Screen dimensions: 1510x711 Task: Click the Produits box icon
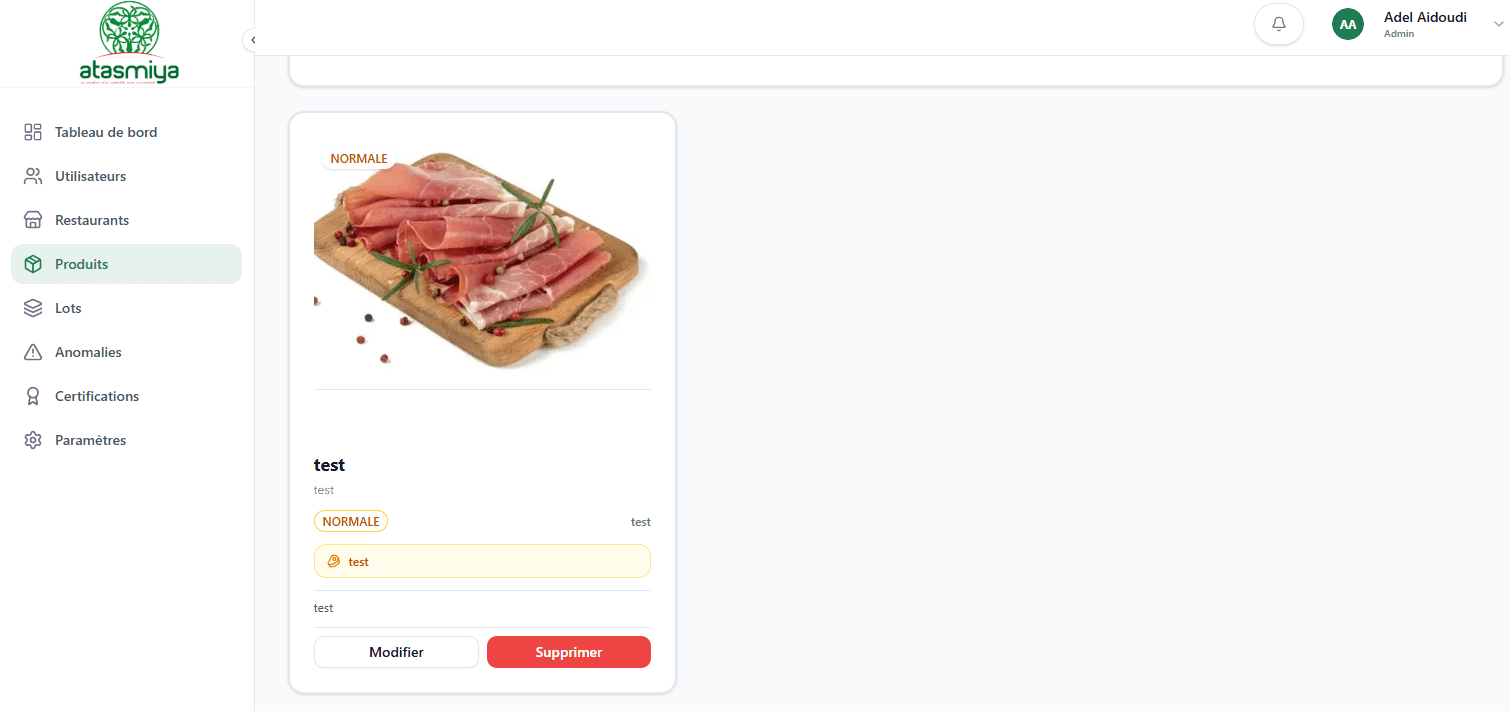coord(33,264)
